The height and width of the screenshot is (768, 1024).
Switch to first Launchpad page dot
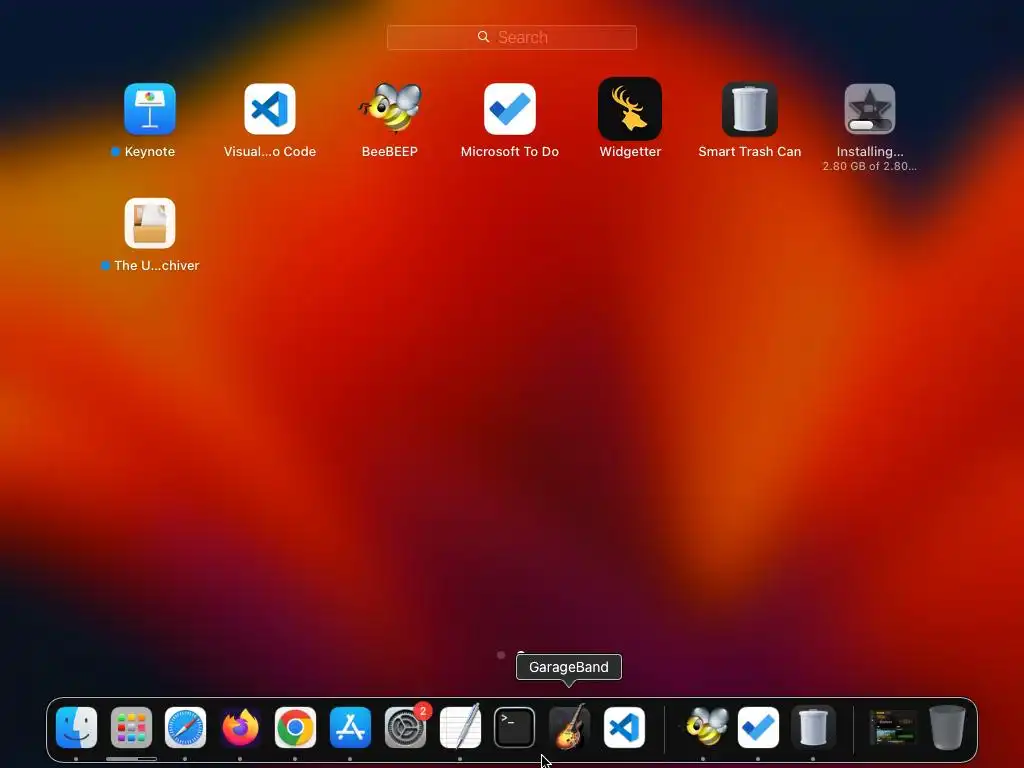tap(501, 655)
